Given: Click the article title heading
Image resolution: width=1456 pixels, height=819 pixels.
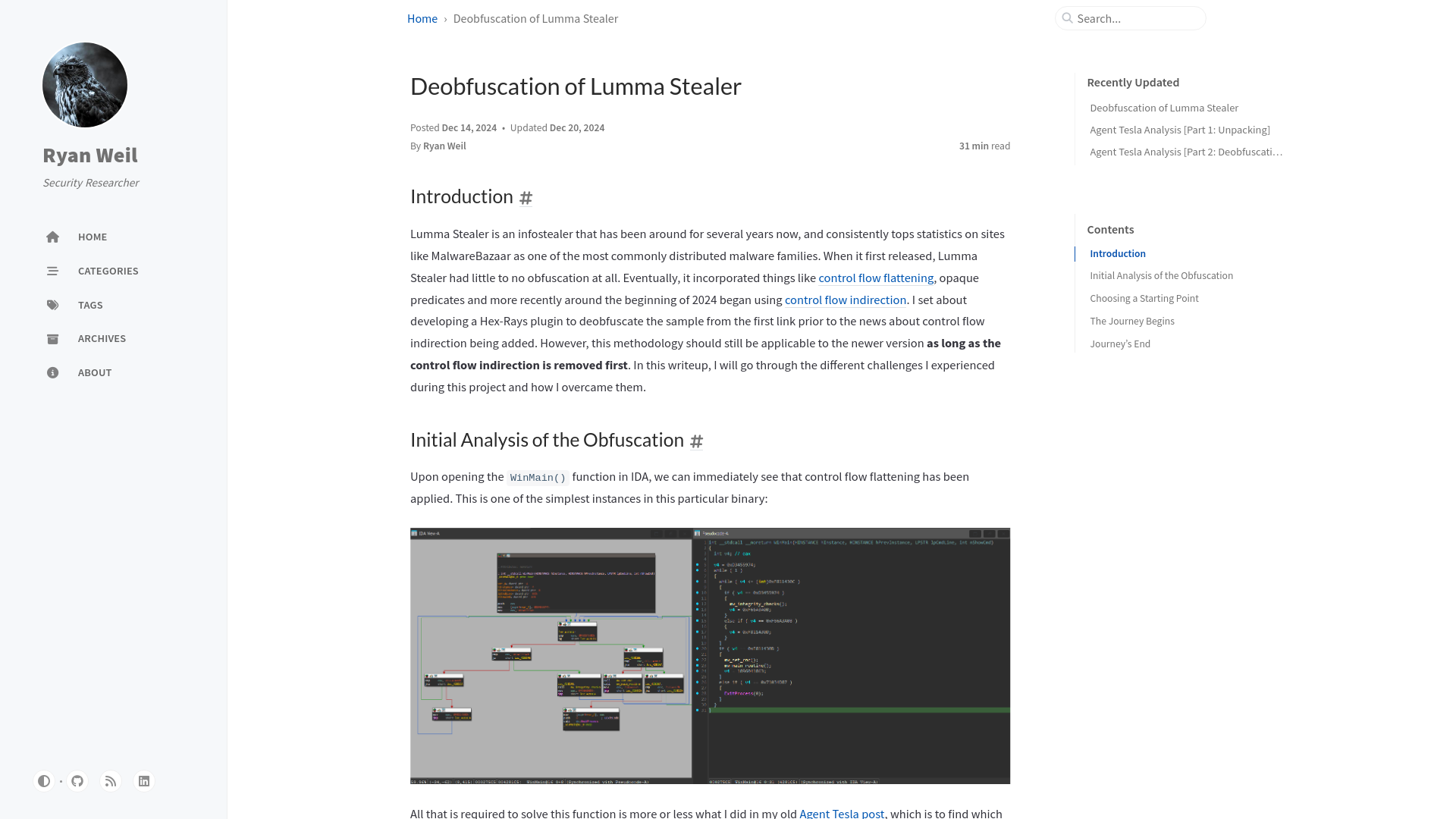Looking at the screenshot, I should [576, 86].
